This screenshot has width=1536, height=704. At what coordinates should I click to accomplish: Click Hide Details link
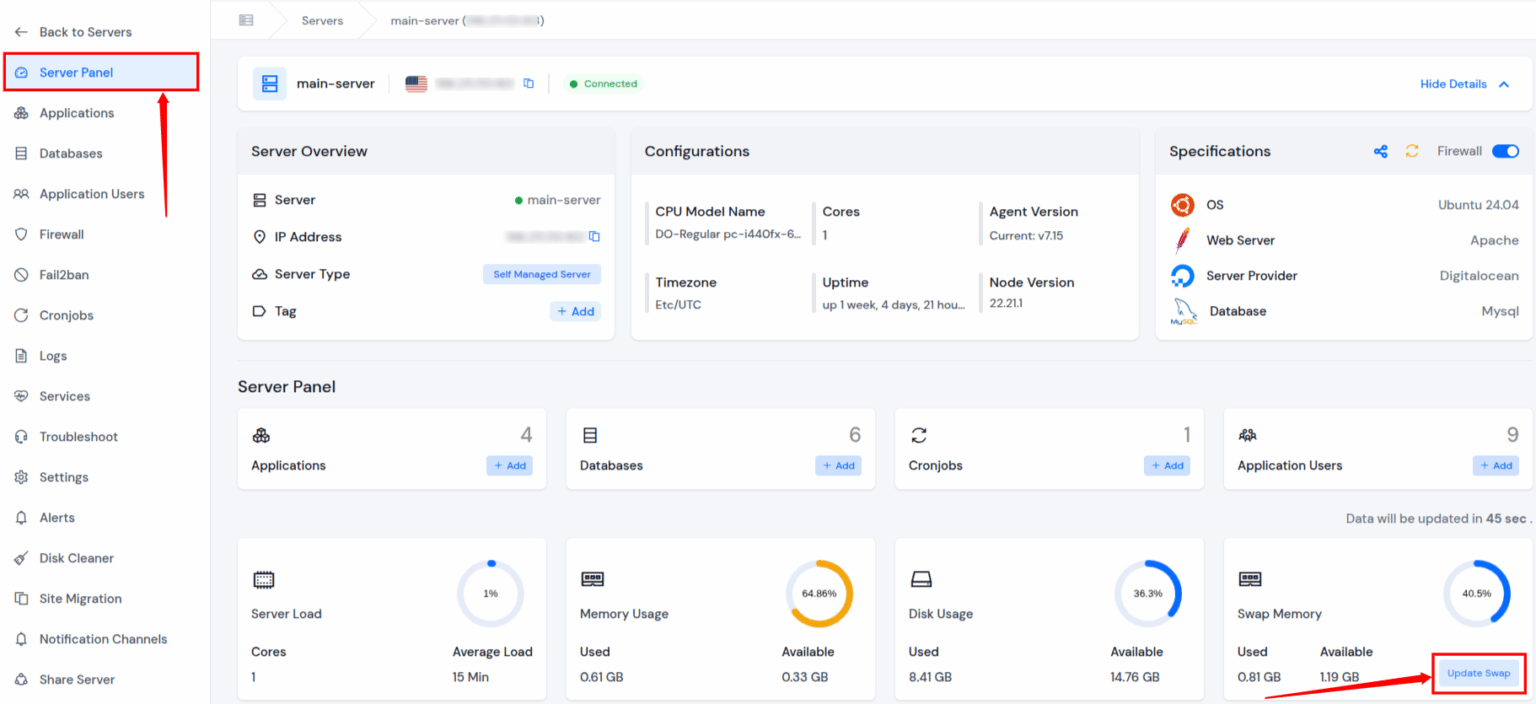(1453, 84)
